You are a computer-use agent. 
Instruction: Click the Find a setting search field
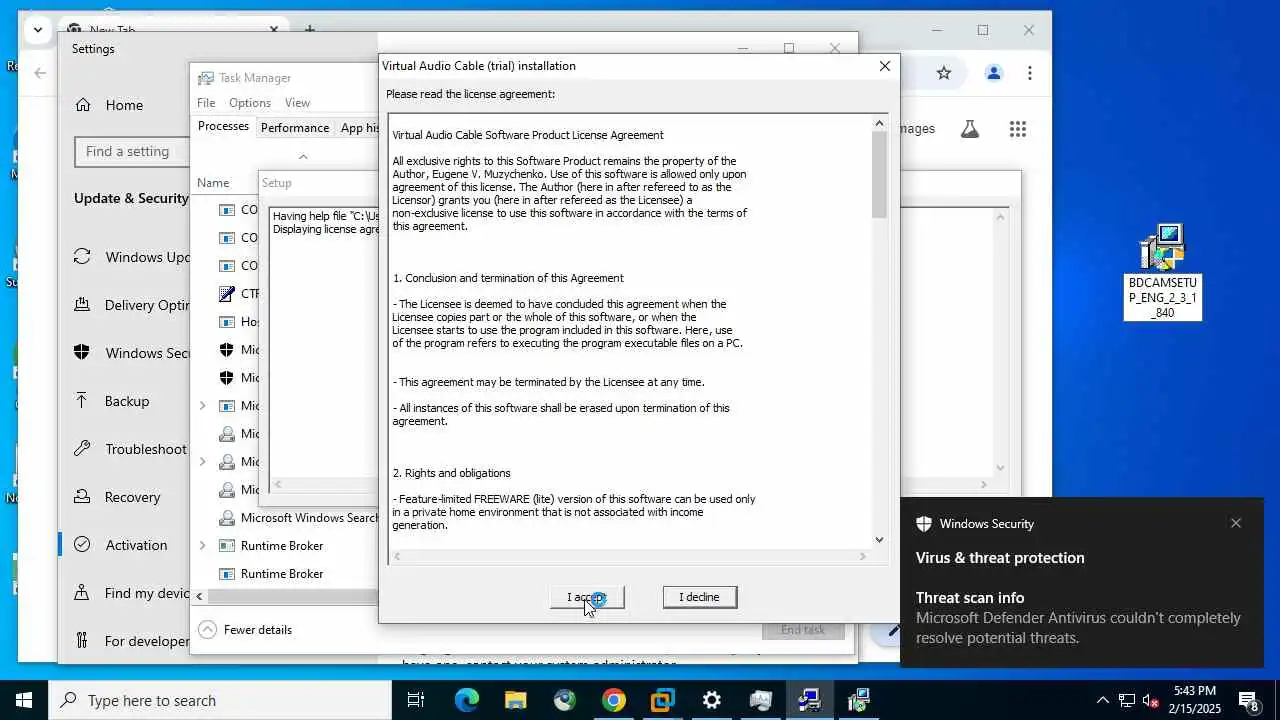(132, 152)
